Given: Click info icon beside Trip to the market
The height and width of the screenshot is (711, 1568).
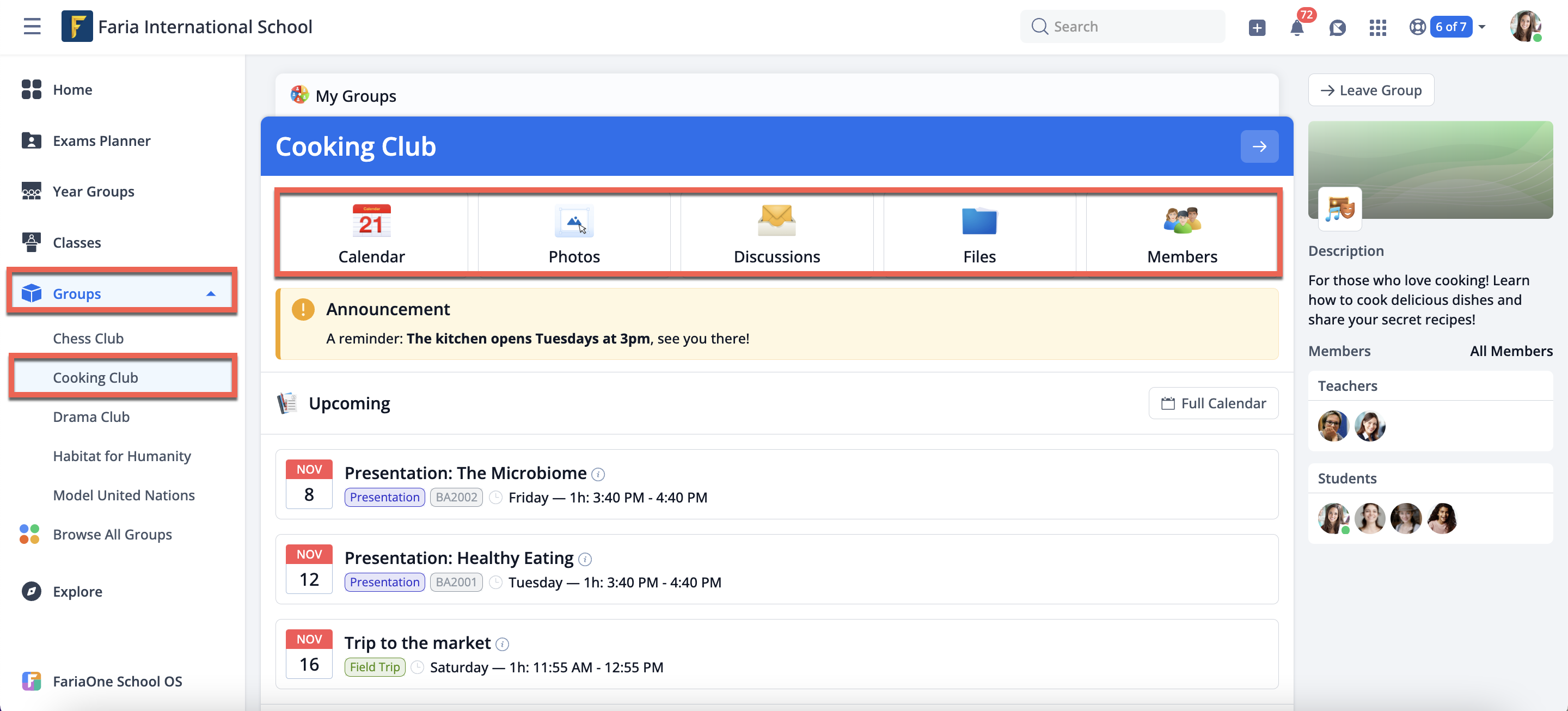Looking at the screenshot, I should pyautogui.click(x=502, y=644).
